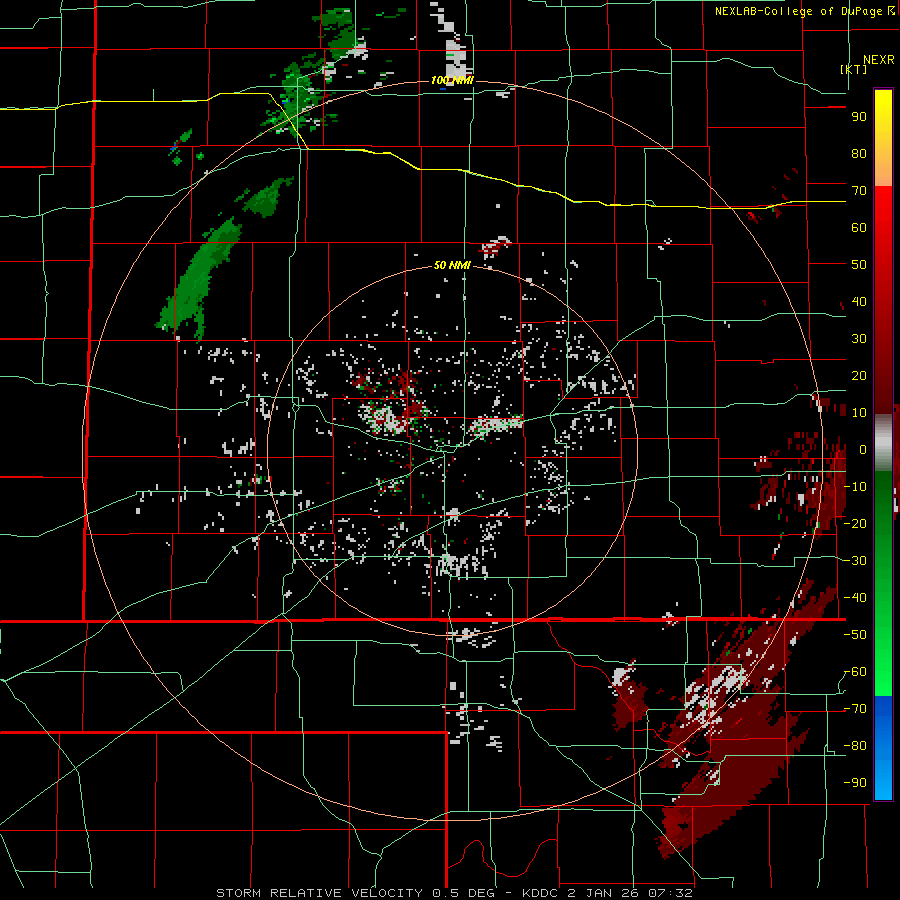Click the 30 value on the velocity scale
Image resolution: width=900 pixels, height=900 pixels.
click(x=859, y=339)
